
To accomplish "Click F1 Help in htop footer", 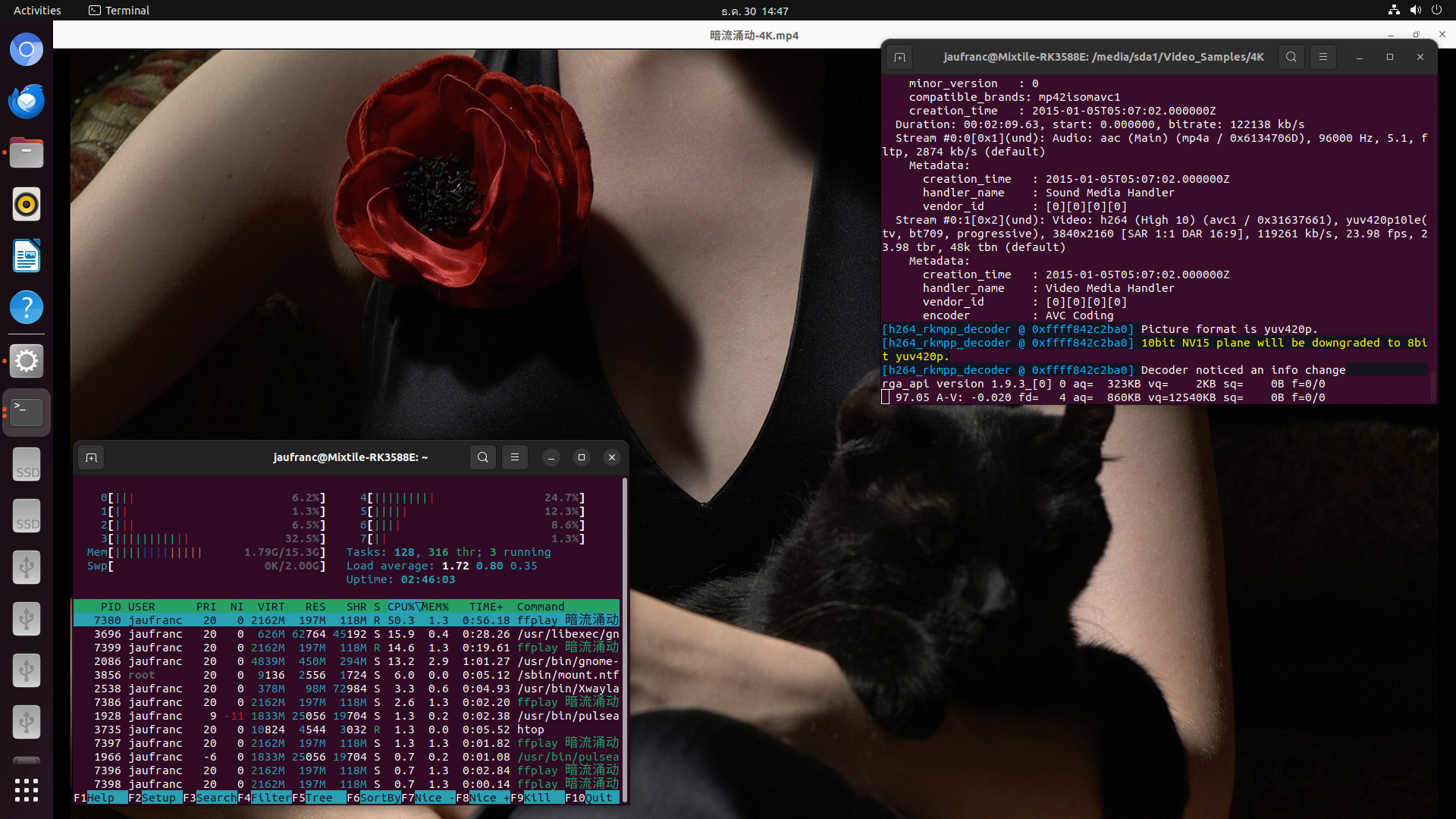I will click(100, 798).
